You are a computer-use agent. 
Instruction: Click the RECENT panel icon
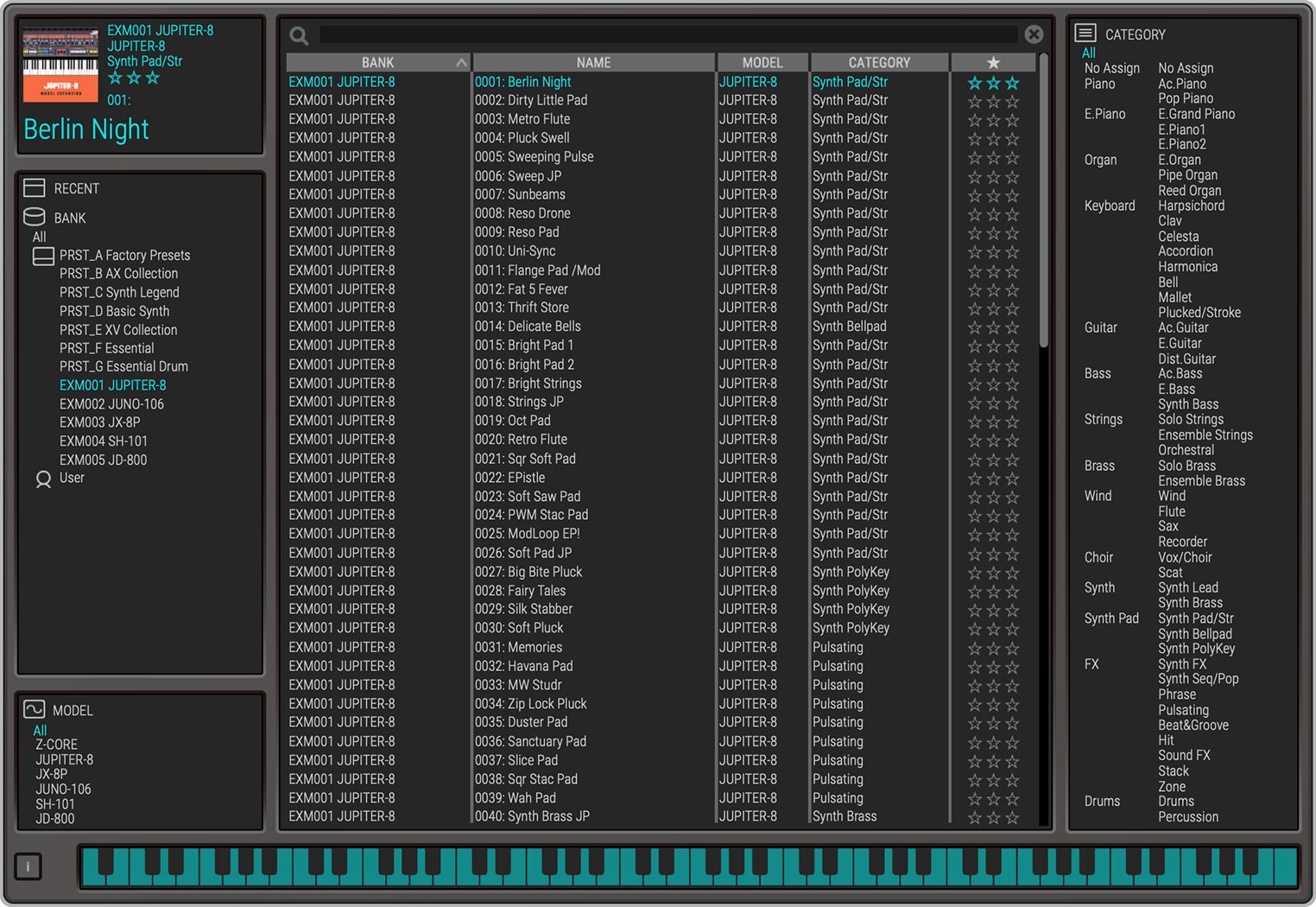(35, 188)
